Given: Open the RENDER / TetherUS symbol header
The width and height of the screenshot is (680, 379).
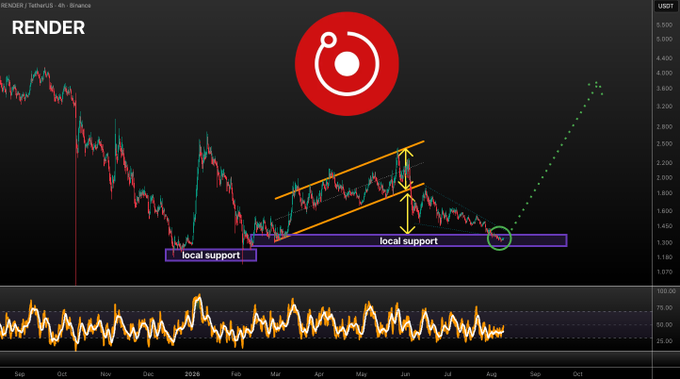Looking at the screenshot, I should pos(46,6).
